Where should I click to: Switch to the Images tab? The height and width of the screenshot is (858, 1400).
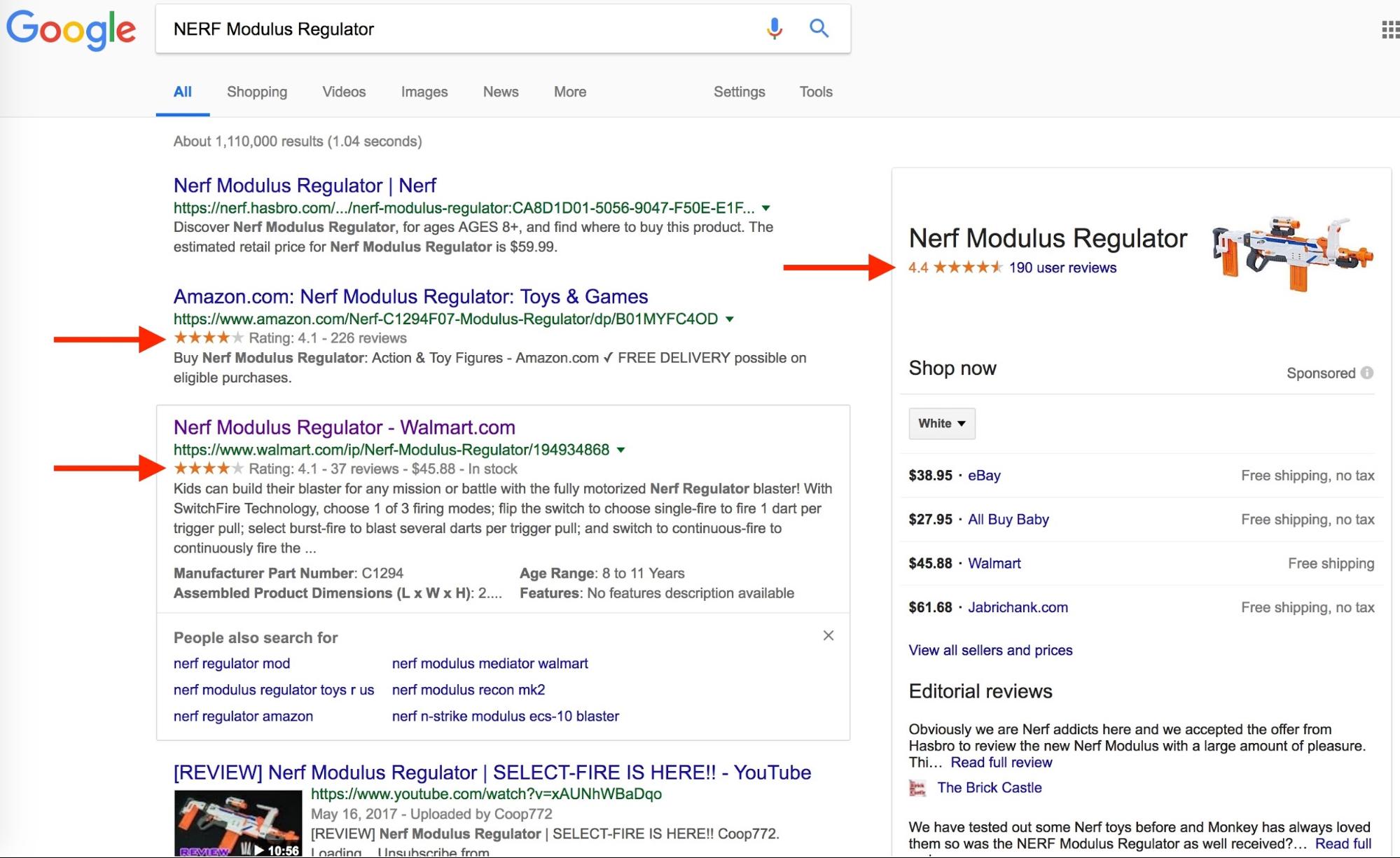[x=424, y=92]
